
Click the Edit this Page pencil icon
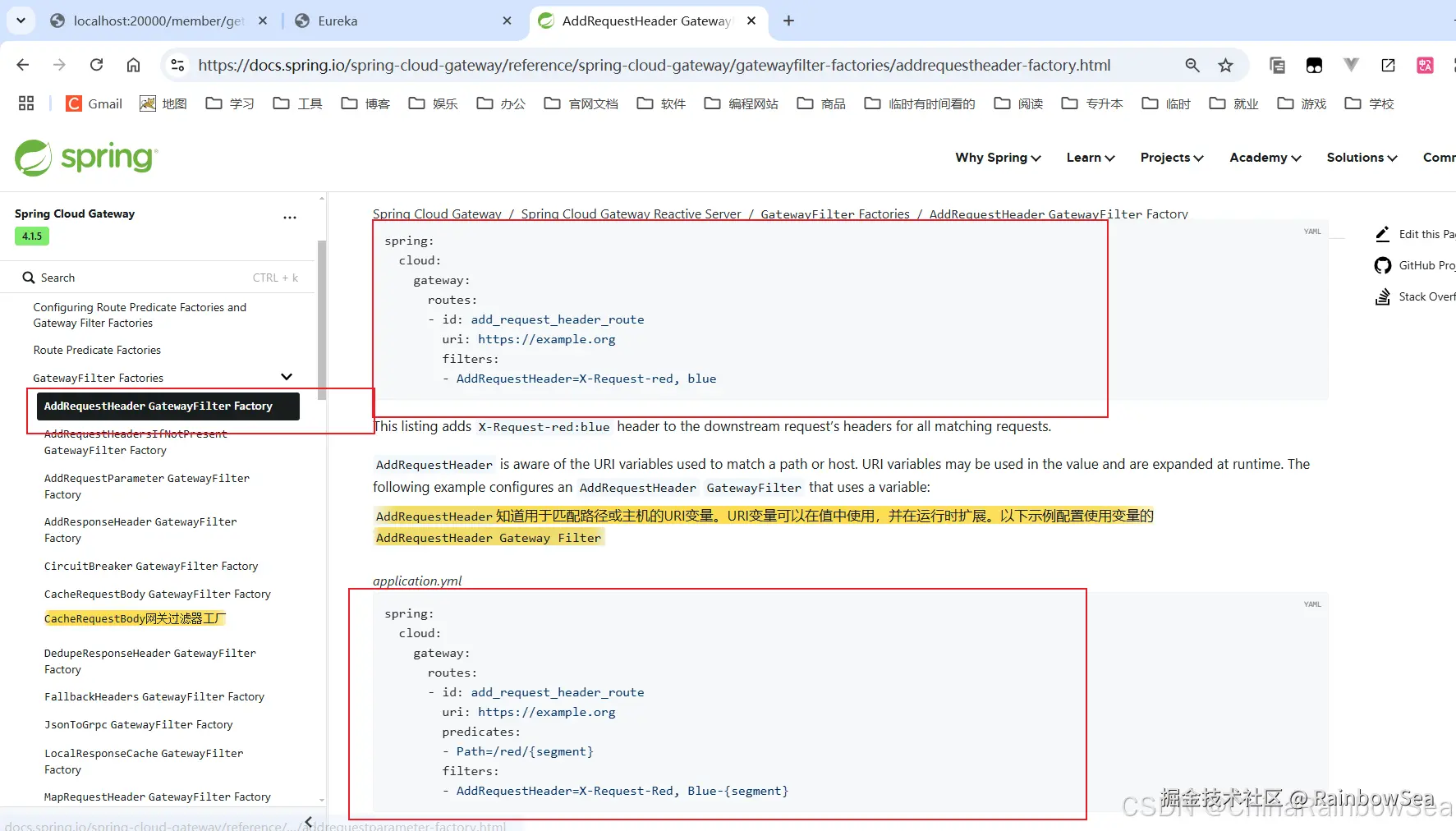1383,234
